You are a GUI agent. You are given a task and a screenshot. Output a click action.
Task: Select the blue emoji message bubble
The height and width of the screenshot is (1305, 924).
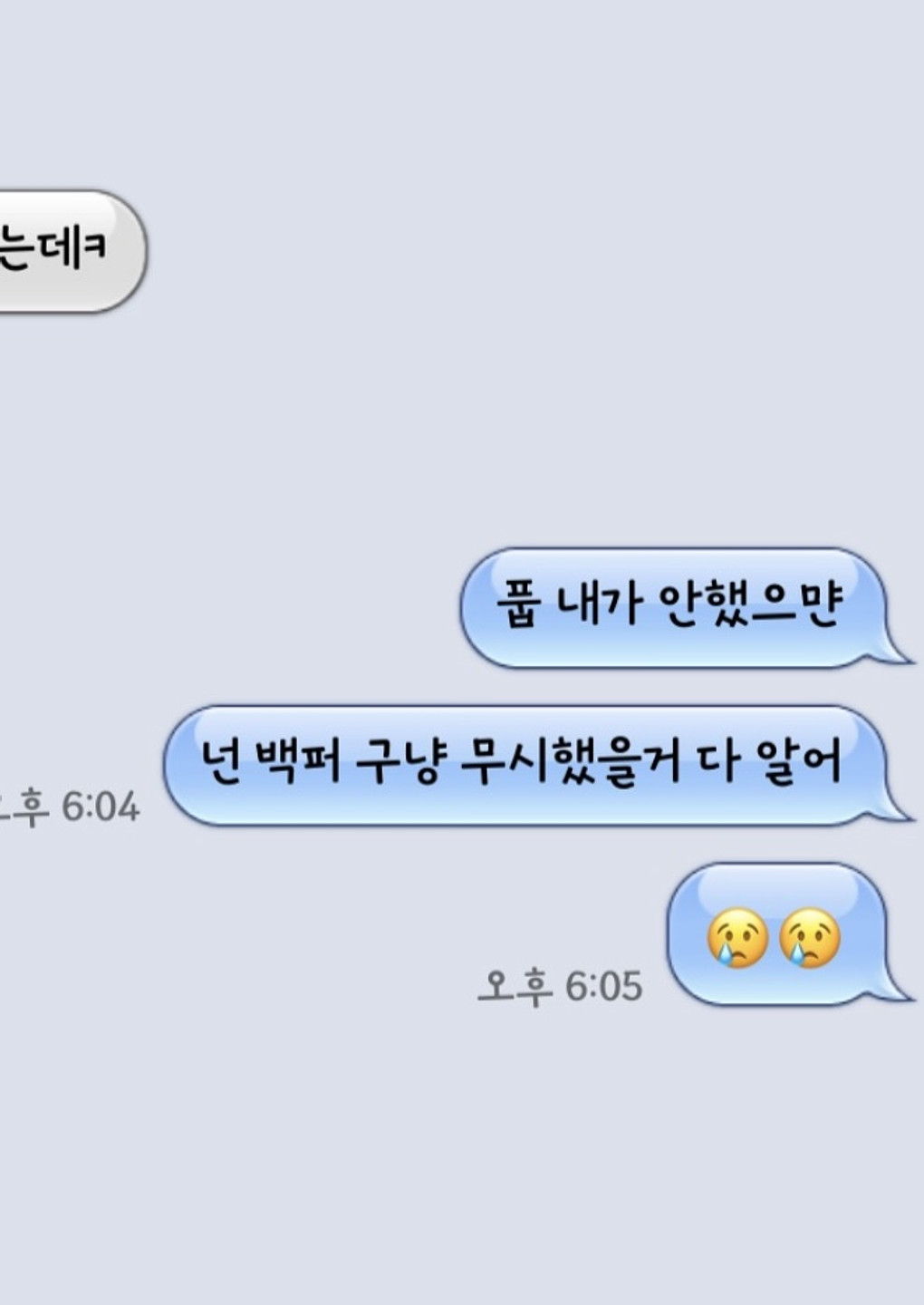point(789,934)
